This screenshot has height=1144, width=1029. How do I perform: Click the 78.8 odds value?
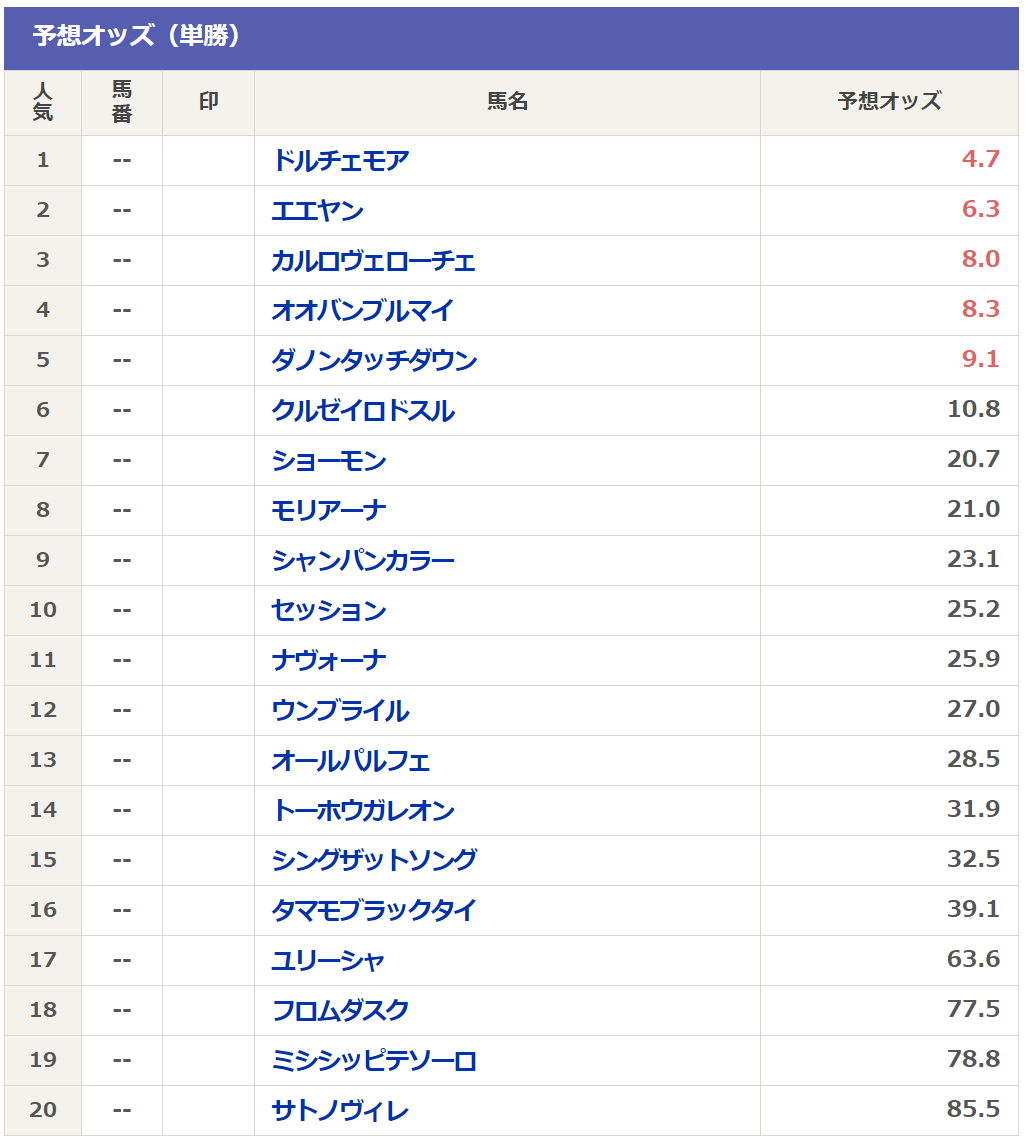coord(974,1058)
